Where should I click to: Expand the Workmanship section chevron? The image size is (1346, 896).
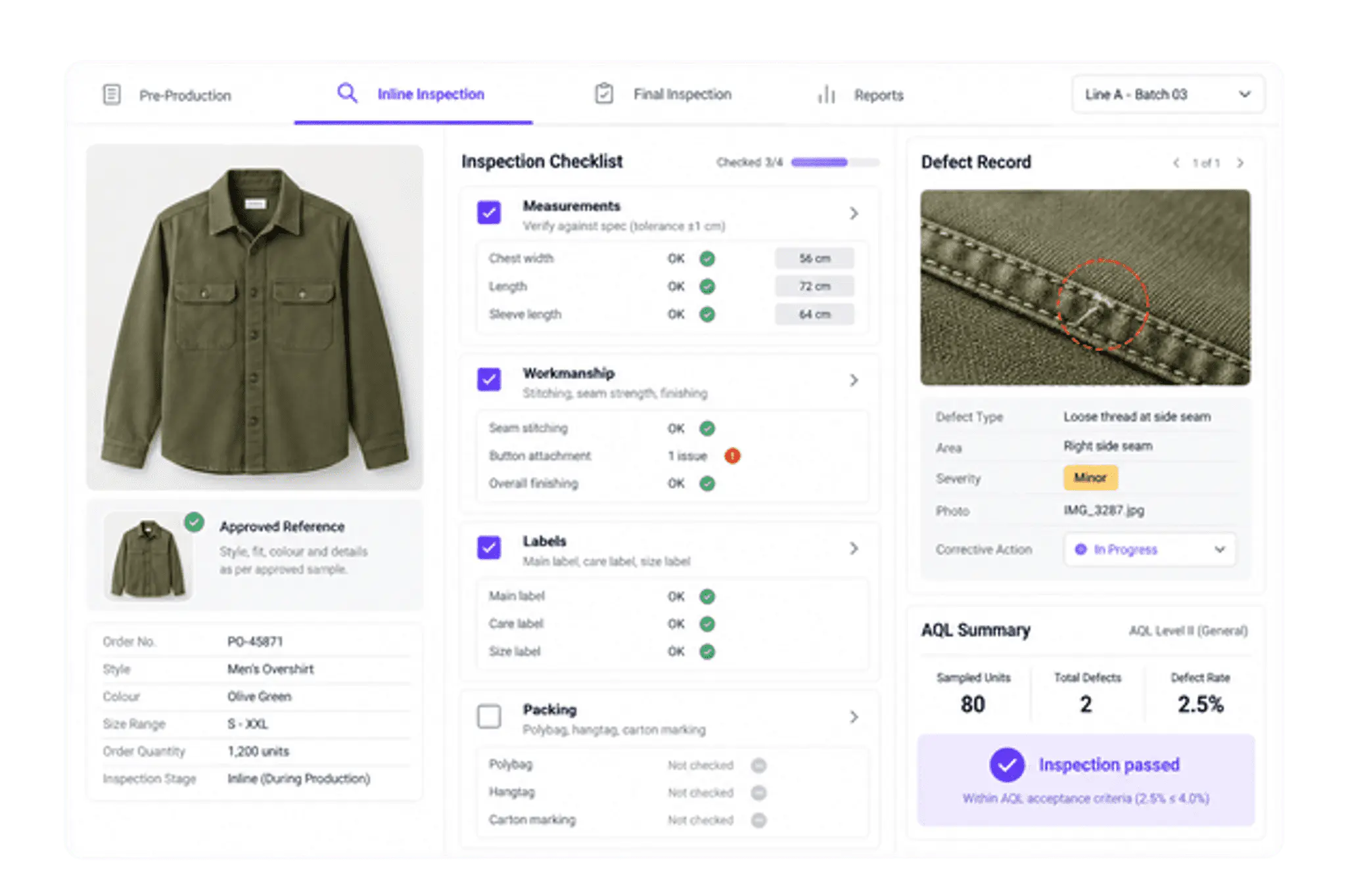[x=854, y=380]
